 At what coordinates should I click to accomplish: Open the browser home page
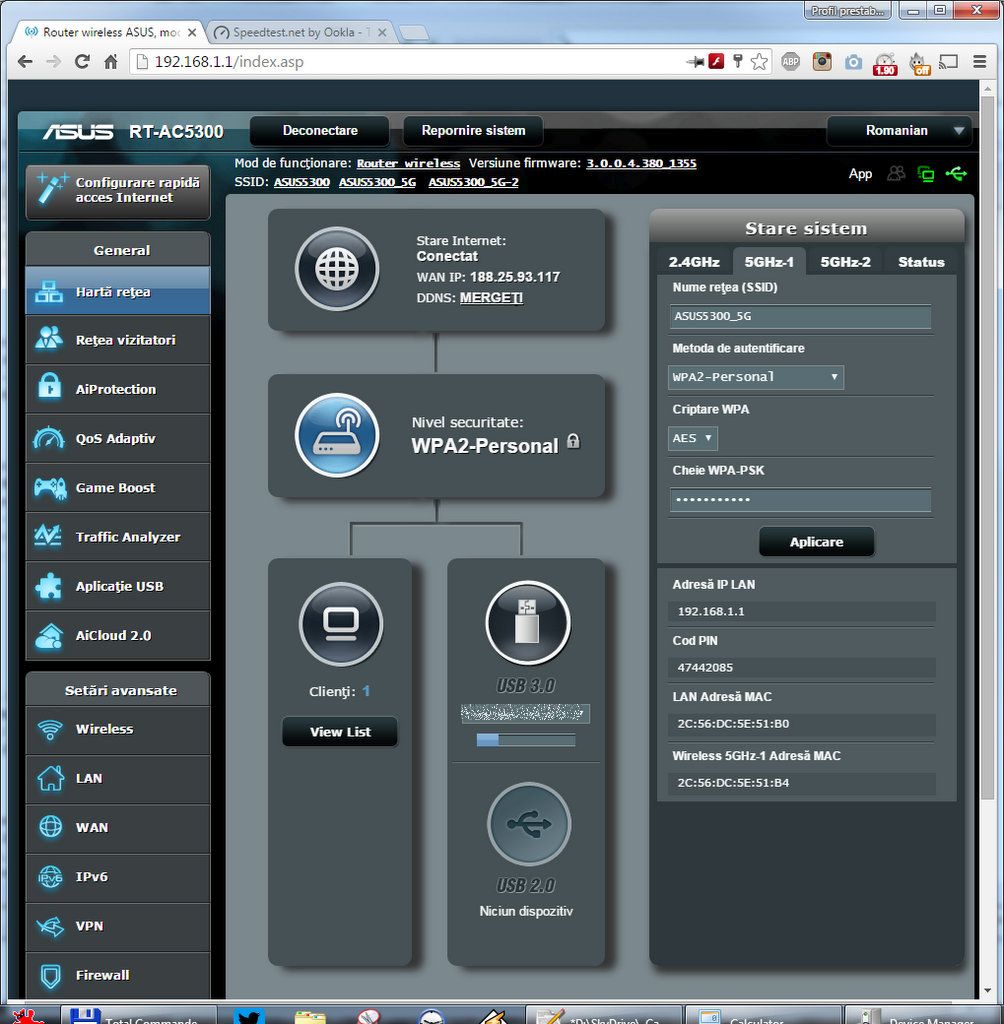click(x=111, y=61)
